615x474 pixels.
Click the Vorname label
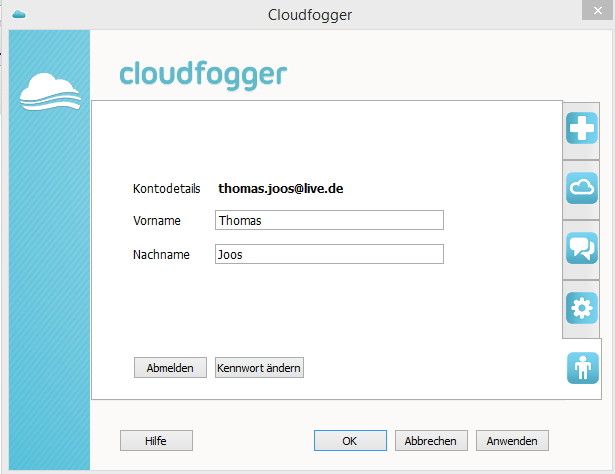(x=157, y=220)
